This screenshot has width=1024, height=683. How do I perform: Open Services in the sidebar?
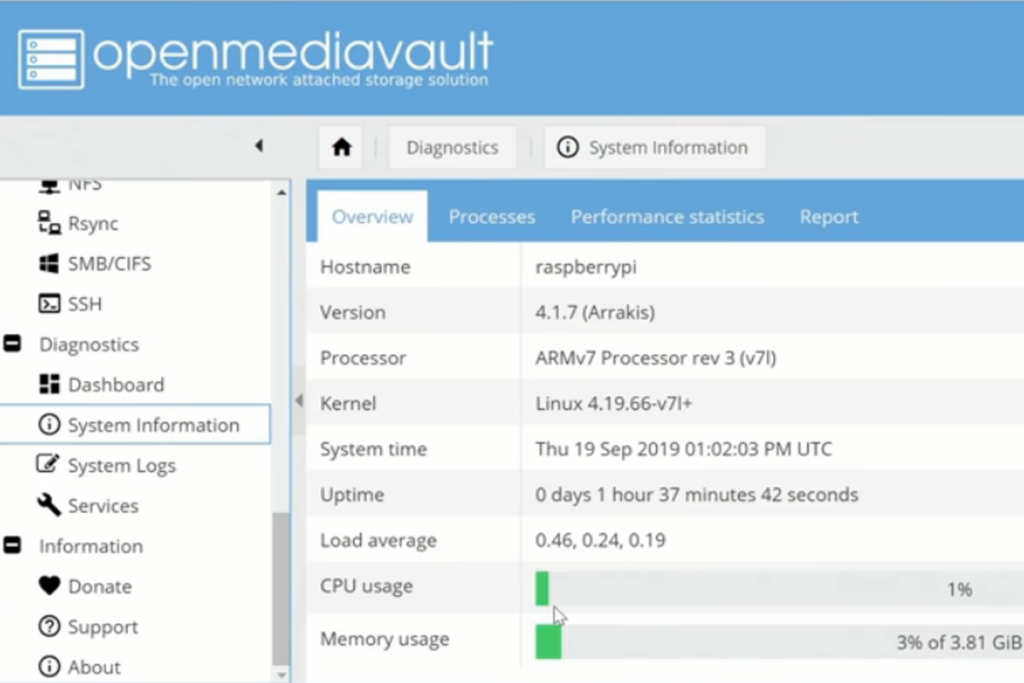tap(103, 506)
